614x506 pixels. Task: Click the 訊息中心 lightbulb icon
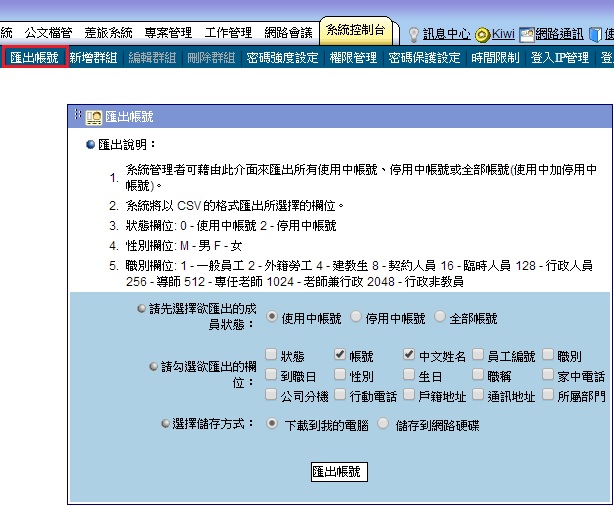coord(413,33)
